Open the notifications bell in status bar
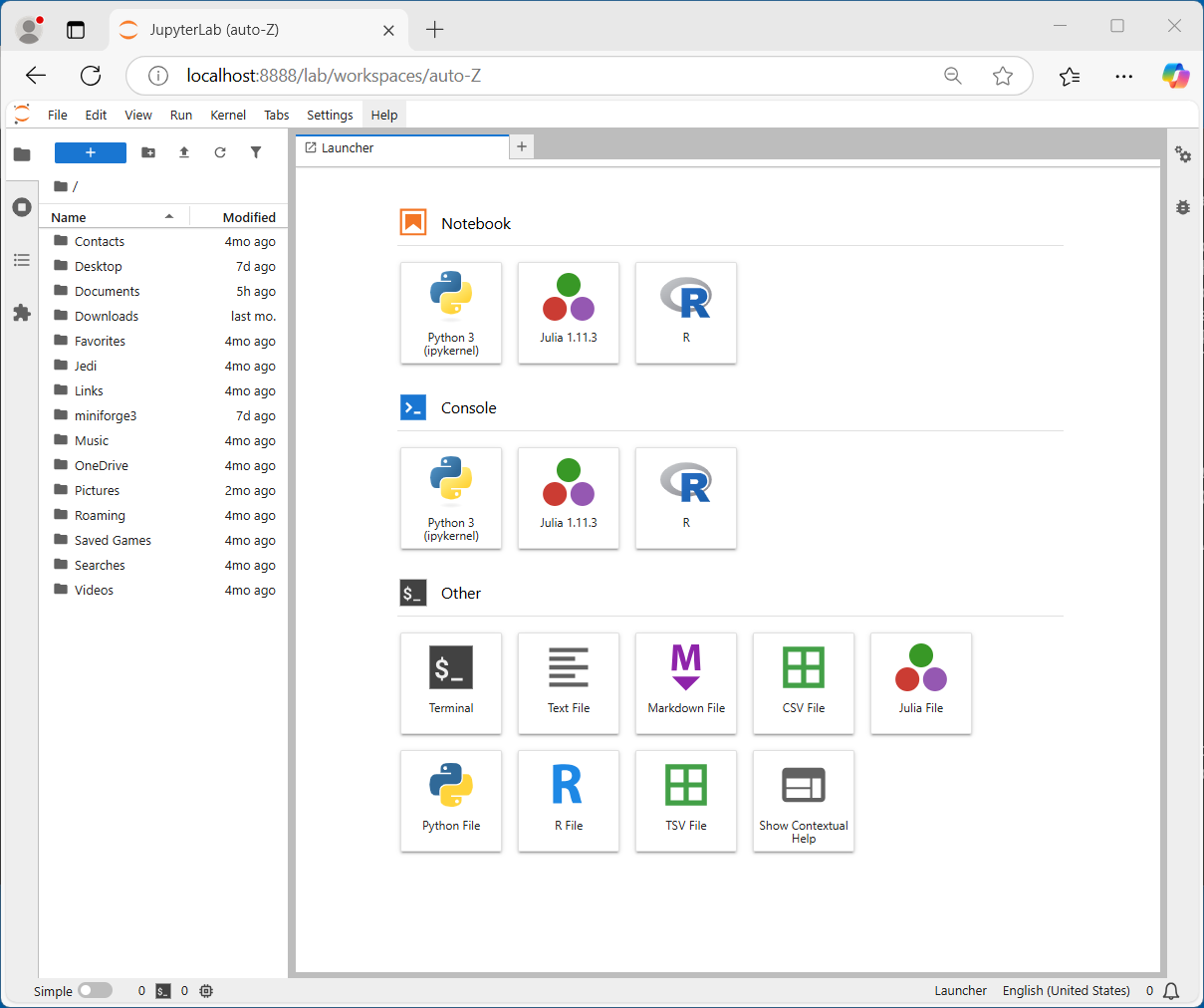The width and height of the screenshot is (1204, 1008). [x=1171, y=990]
